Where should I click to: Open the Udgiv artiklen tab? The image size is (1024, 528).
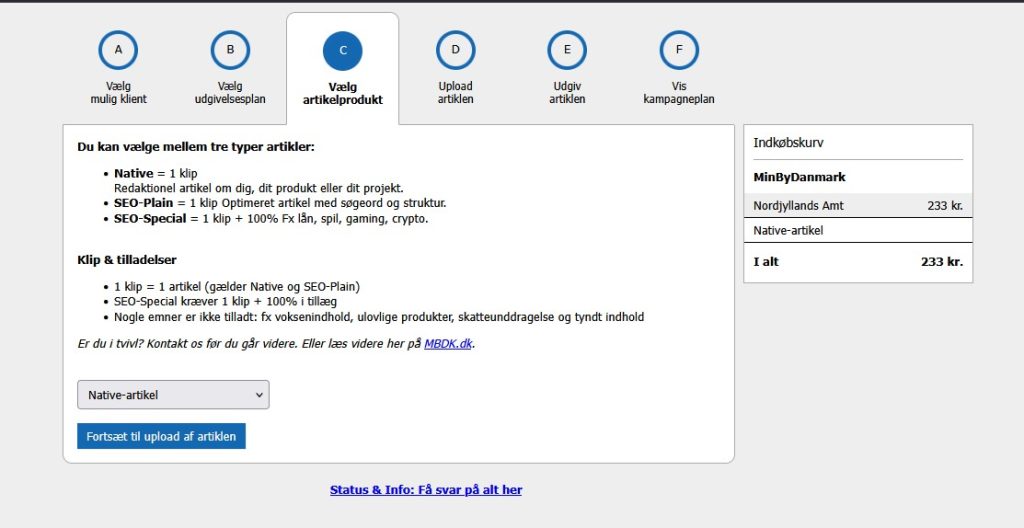coord(567,92)
